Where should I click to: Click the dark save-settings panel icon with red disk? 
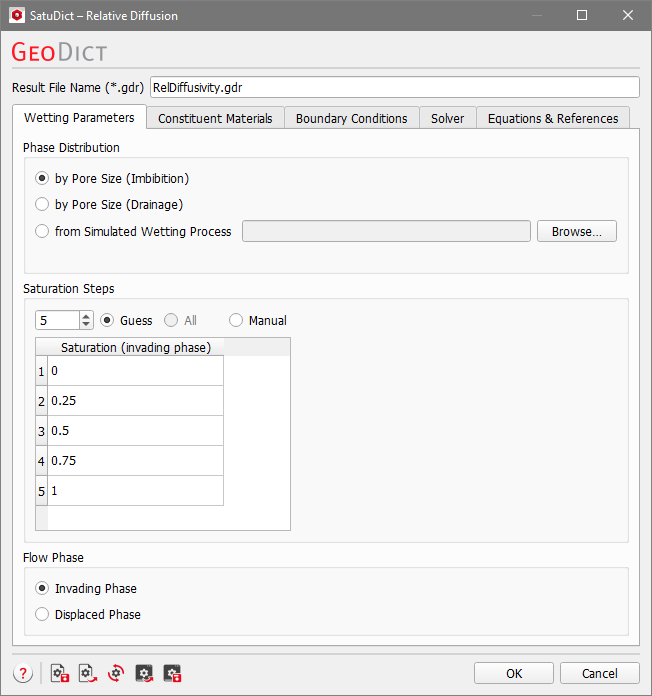pyautogui.click(x=172, y=673)
